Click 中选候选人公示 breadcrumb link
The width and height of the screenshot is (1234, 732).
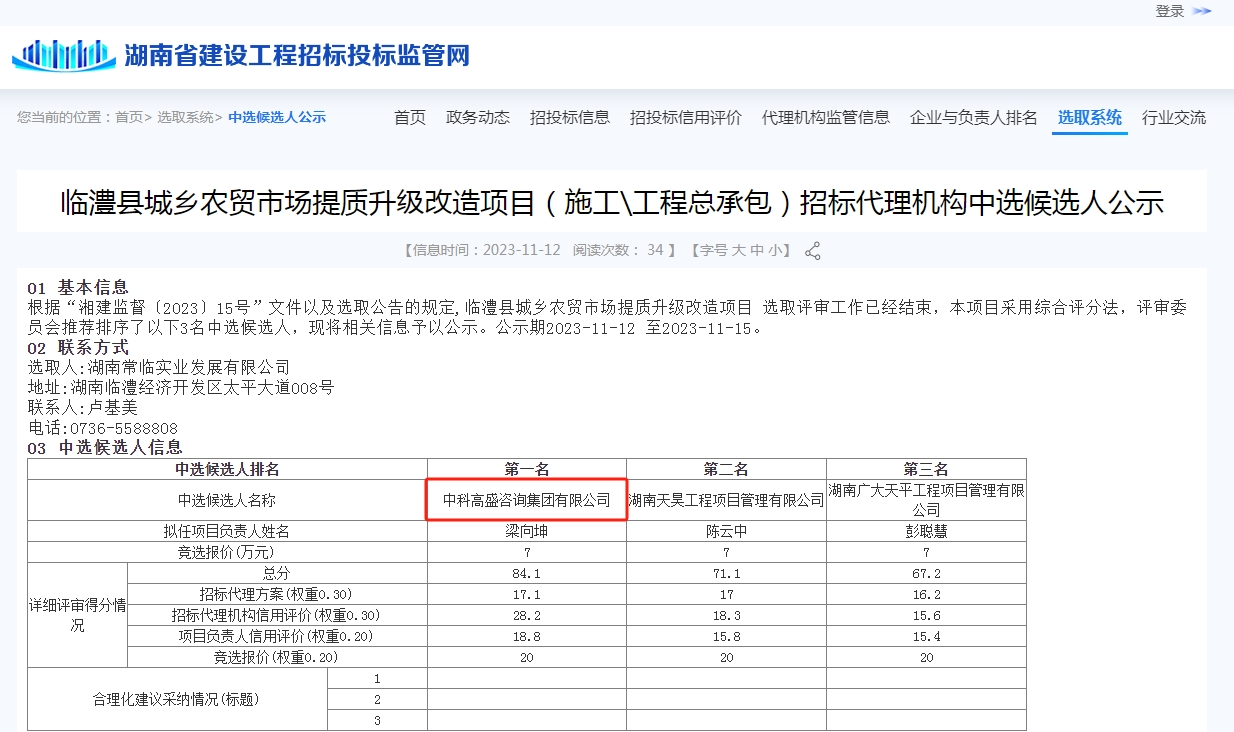[x=277, y=117]
